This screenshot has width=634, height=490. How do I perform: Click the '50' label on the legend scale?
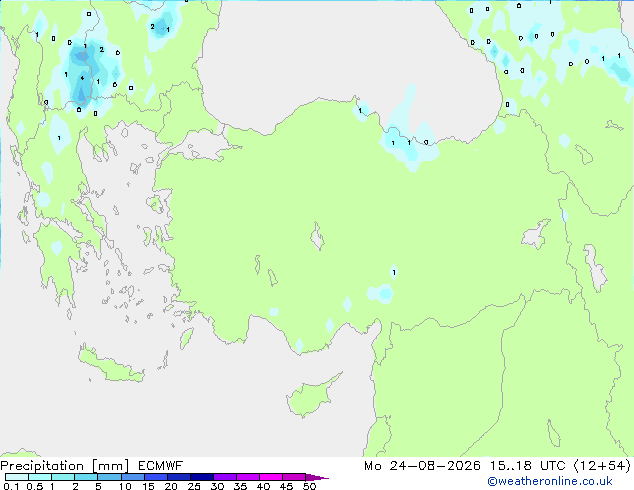point(309,486)
